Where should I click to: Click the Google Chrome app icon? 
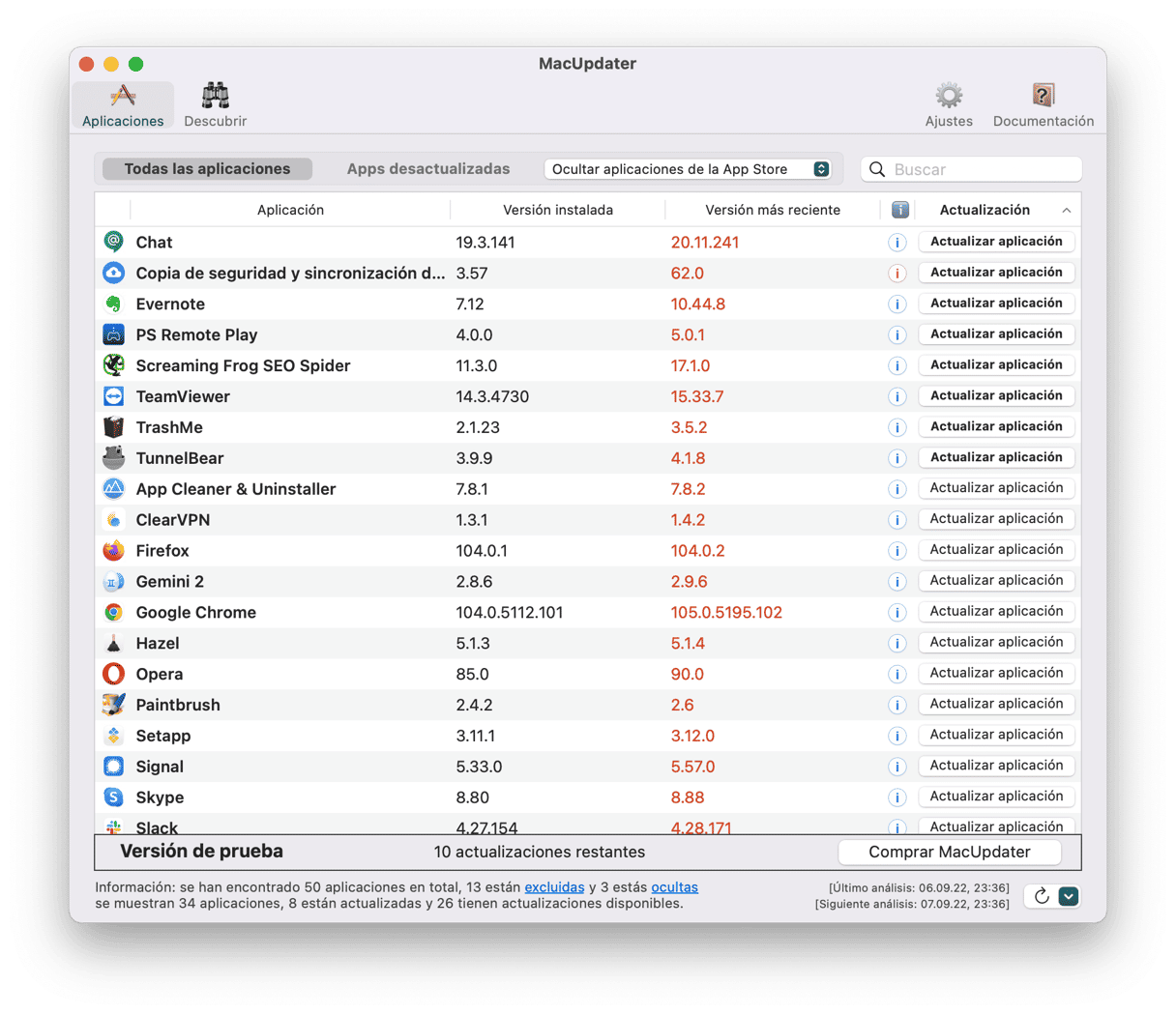pos(114,613)
